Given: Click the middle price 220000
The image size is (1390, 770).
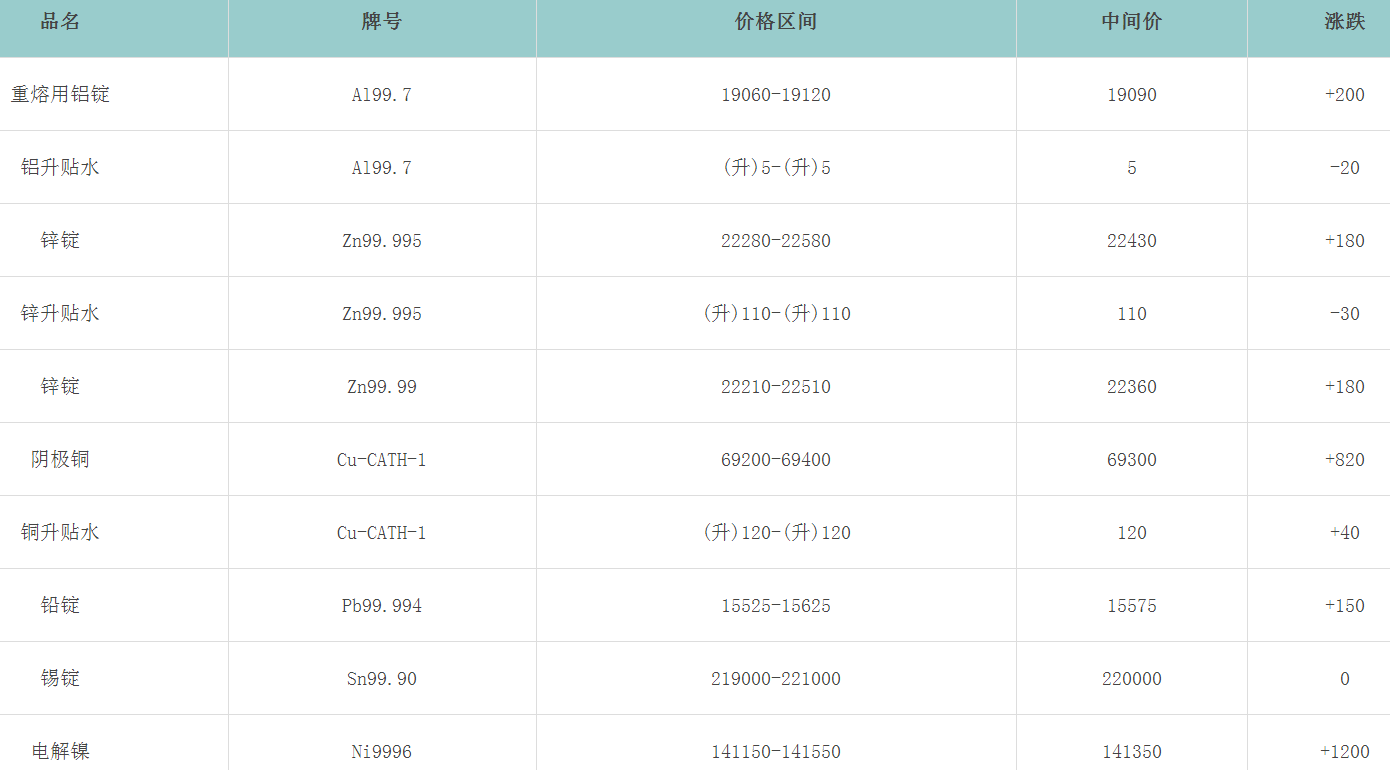Looking at the screenshot, I should tap(1131, 679).
